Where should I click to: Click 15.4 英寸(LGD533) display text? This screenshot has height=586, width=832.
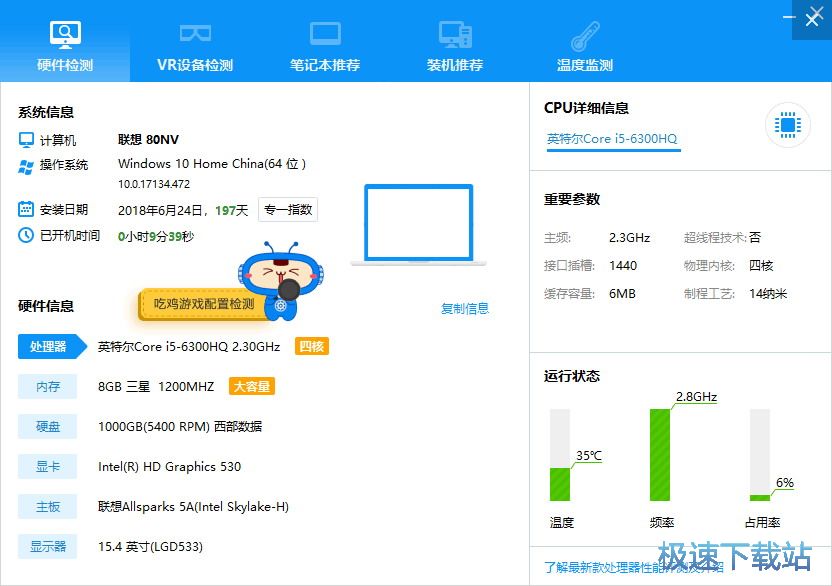coord(150,546)
